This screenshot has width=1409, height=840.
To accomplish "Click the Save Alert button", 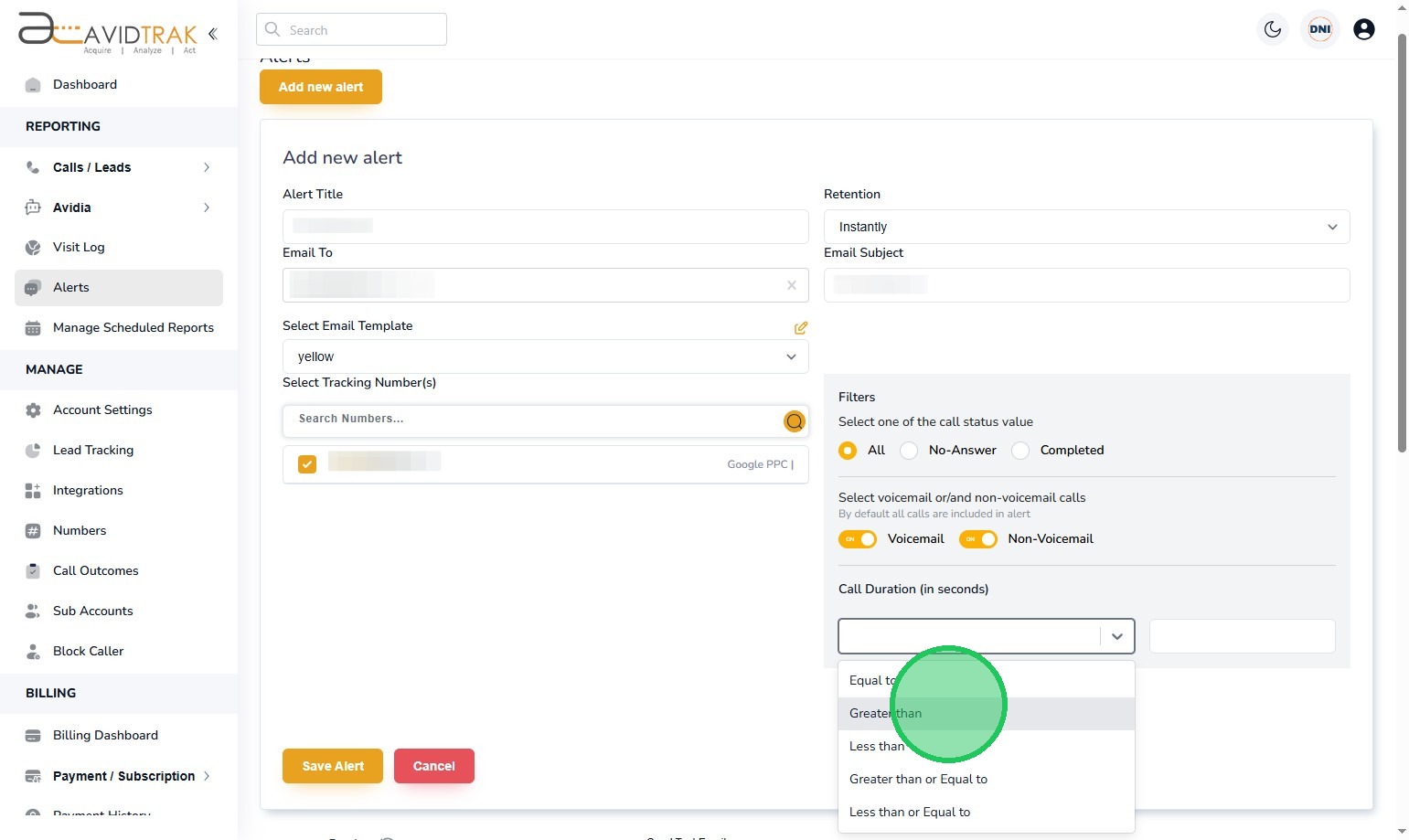I will coord(333,766).
